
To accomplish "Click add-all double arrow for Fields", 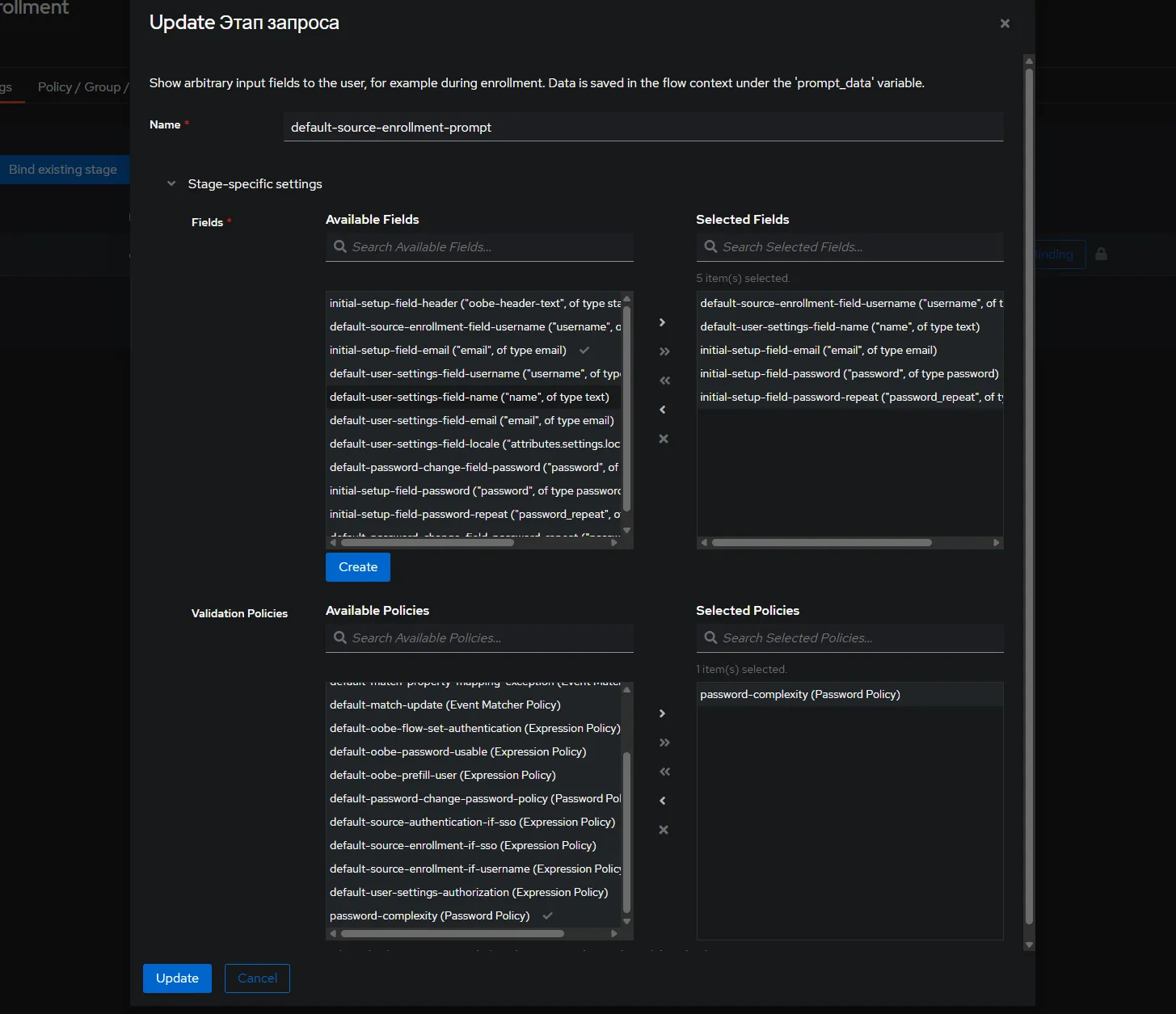I will tap(664, 351).
